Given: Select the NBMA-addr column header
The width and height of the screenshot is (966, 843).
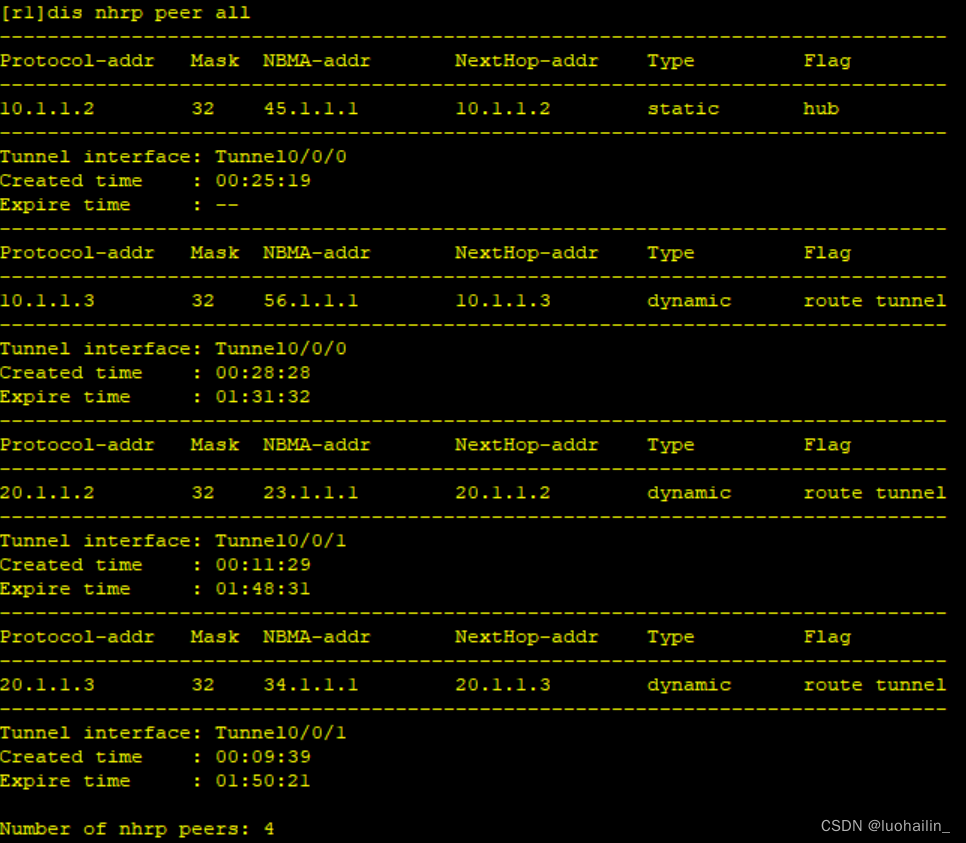Looking at the screenshot, I should tap(316, 61).
